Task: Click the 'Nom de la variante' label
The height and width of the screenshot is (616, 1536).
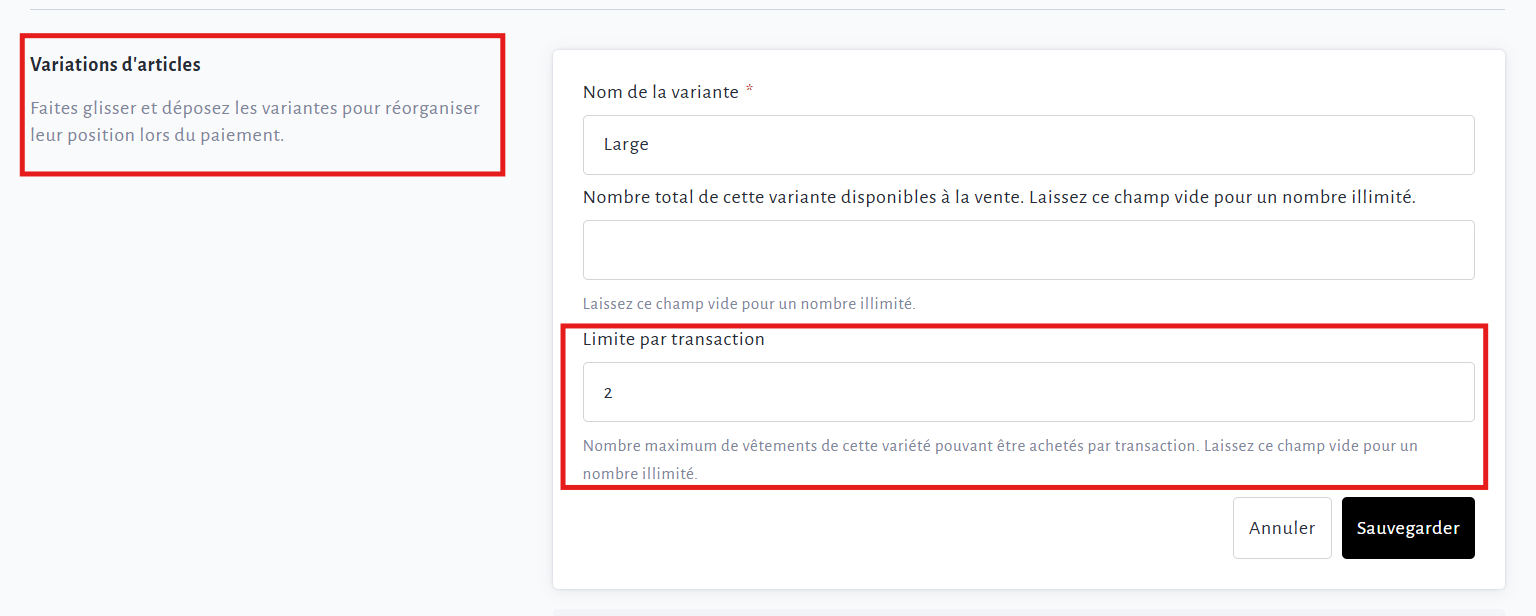Action: 660,92
